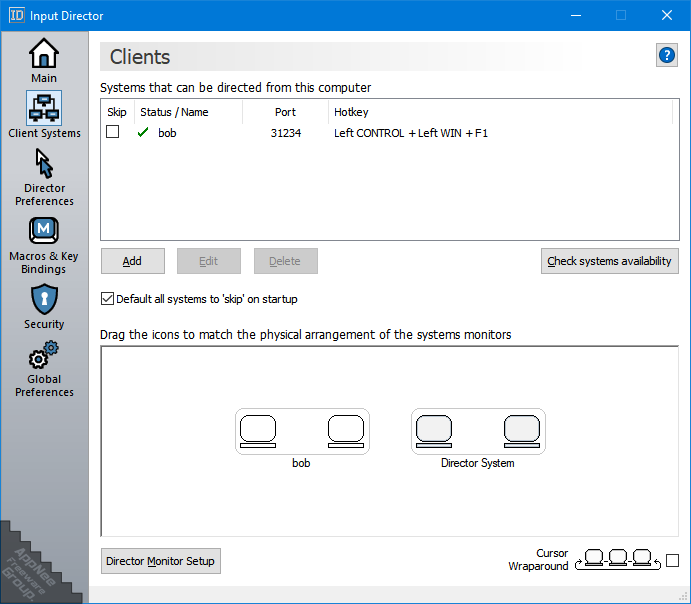
Task: Open Macros & Key Bindings icon
Action: 44,230
